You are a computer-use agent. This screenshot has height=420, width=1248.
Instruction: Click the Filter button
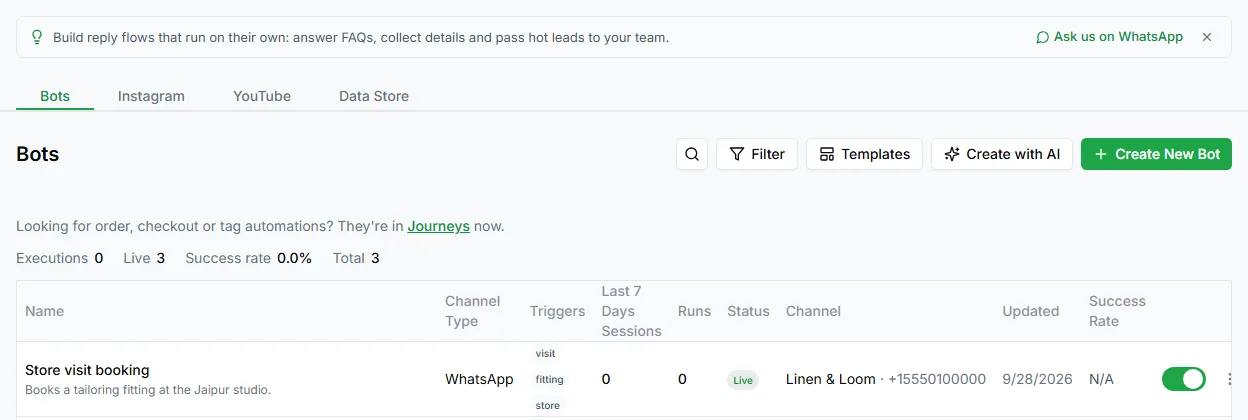coord(757,154)
